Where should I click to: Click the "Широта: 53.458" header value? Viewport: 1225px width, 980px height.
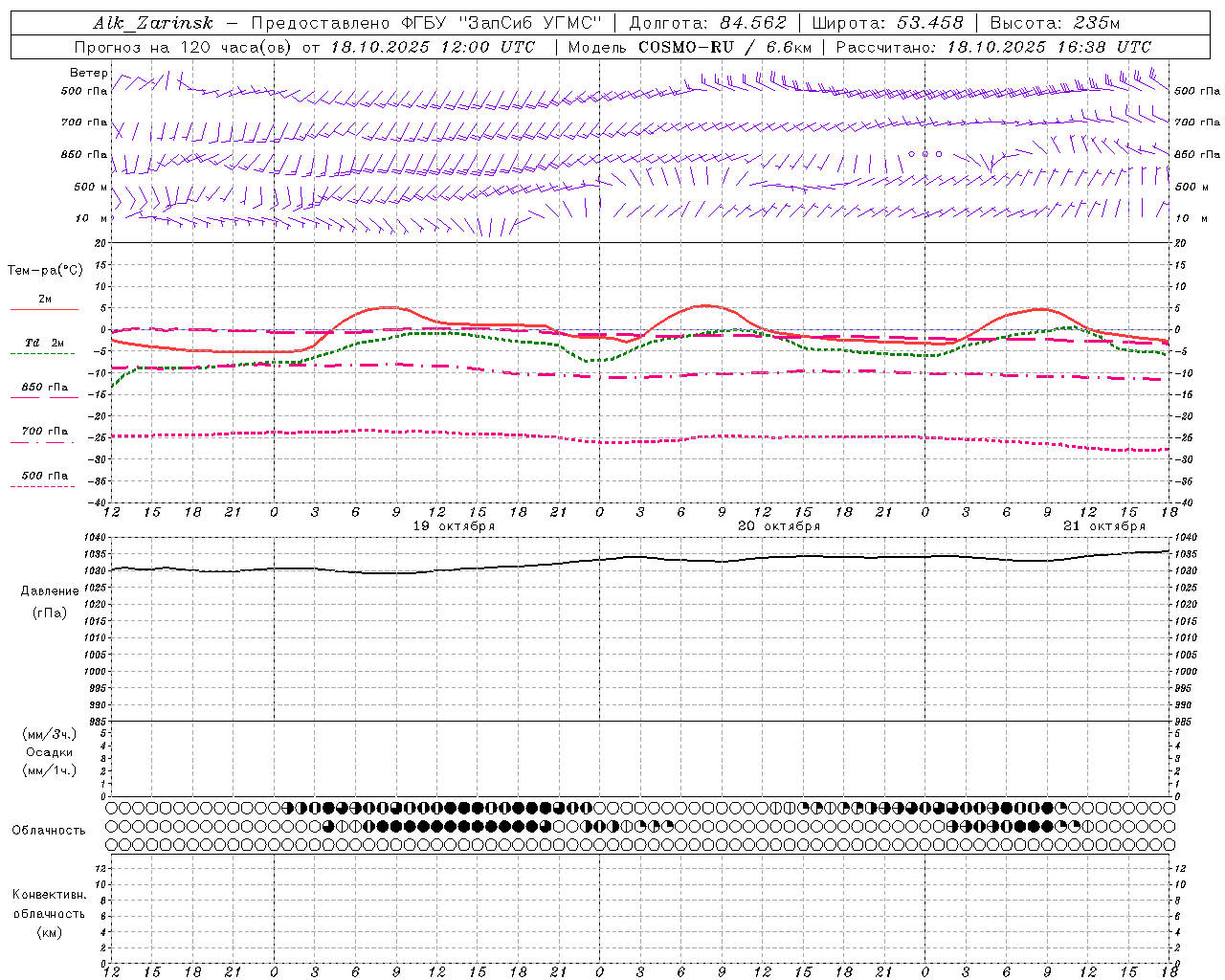[887, 23]
